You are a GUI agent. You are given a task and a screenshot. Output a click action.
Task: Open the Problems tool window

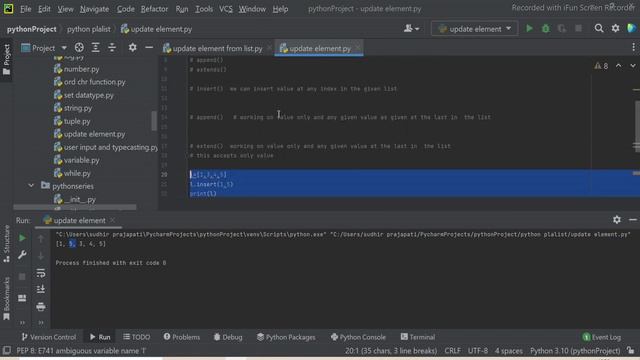[182, 337]
